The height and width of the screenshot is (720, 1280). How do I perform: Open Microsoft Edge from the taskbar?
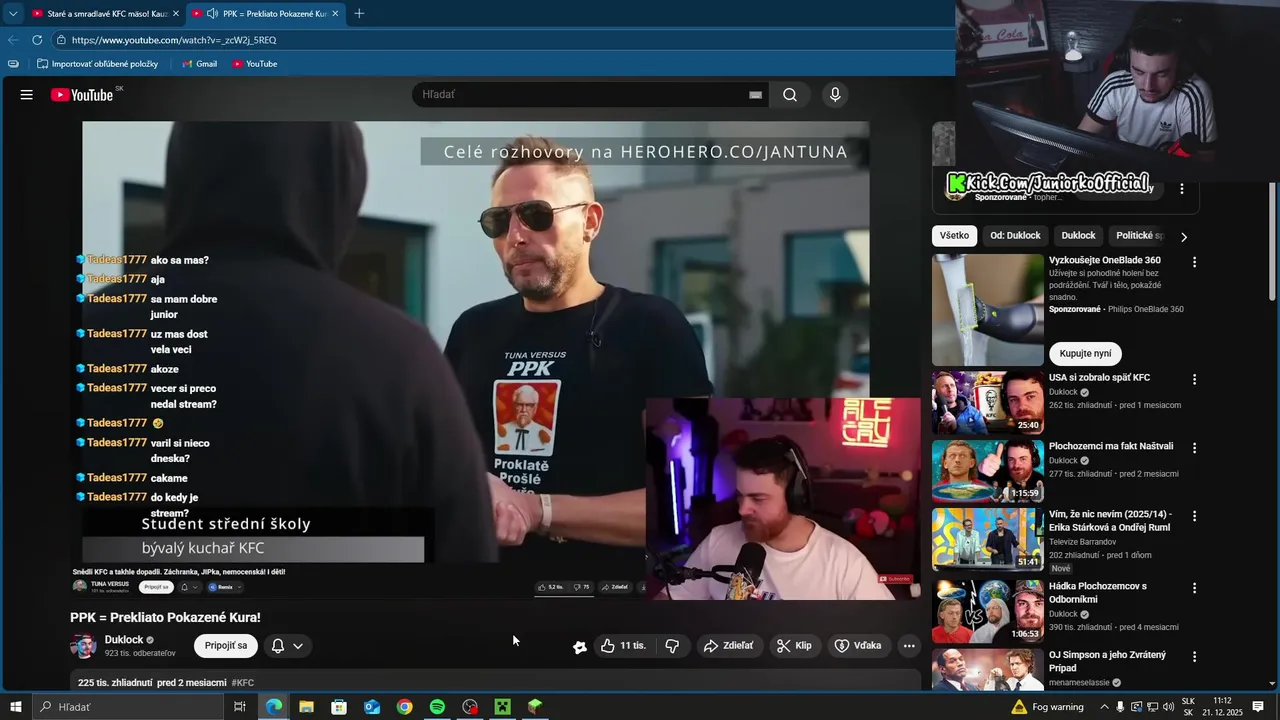click(273, 707)
